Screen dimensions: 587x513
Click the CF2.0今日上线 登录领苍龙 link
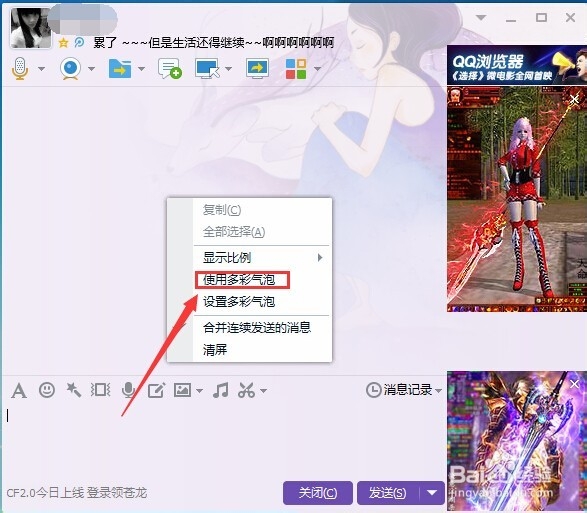[77, 493]
